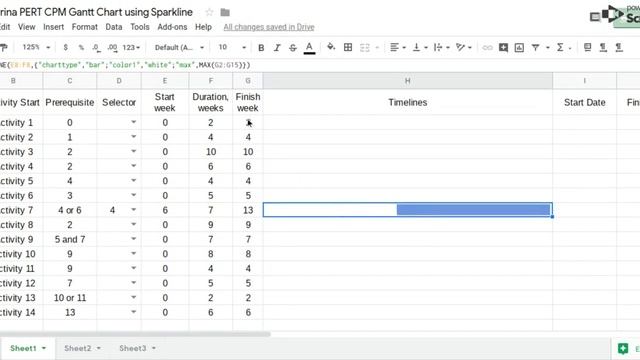Open the zoom 125% dropdown
Image resolution: width=640 pixels, height=360 pixels.
tap(36, 47)
